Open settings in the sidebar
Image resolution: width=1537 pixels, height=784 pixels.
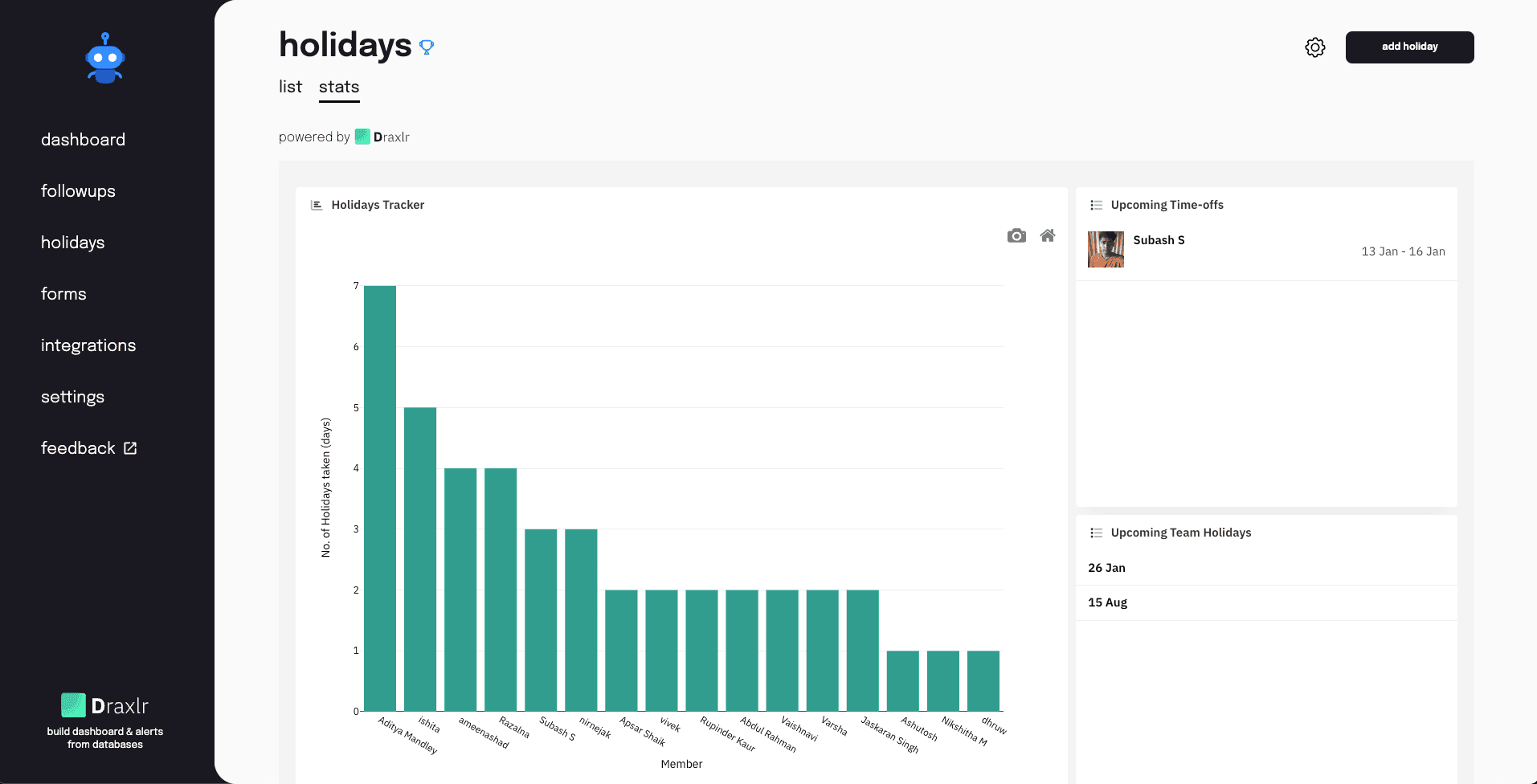[x=72, y=397]
